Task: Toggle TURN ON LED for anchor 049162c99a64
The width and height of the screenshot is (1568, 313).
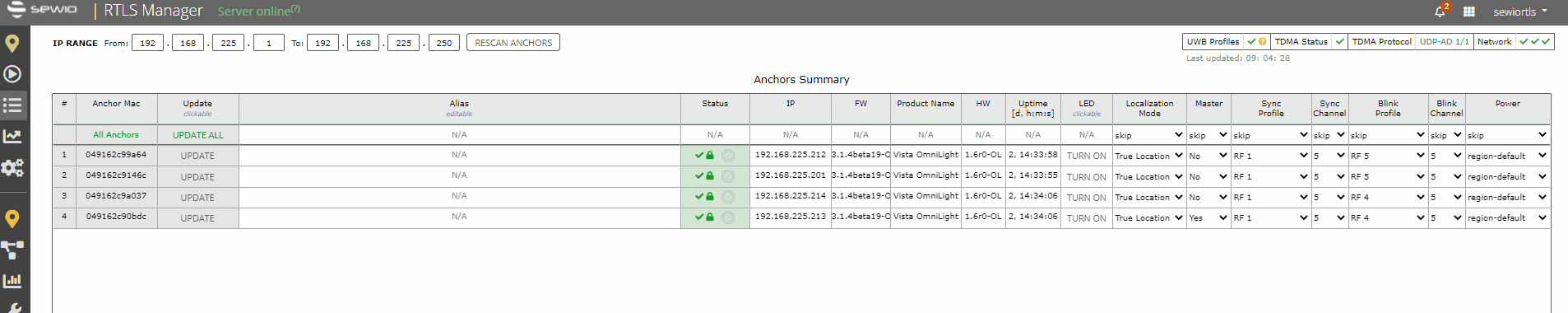Action: (x=1086, y=156)
